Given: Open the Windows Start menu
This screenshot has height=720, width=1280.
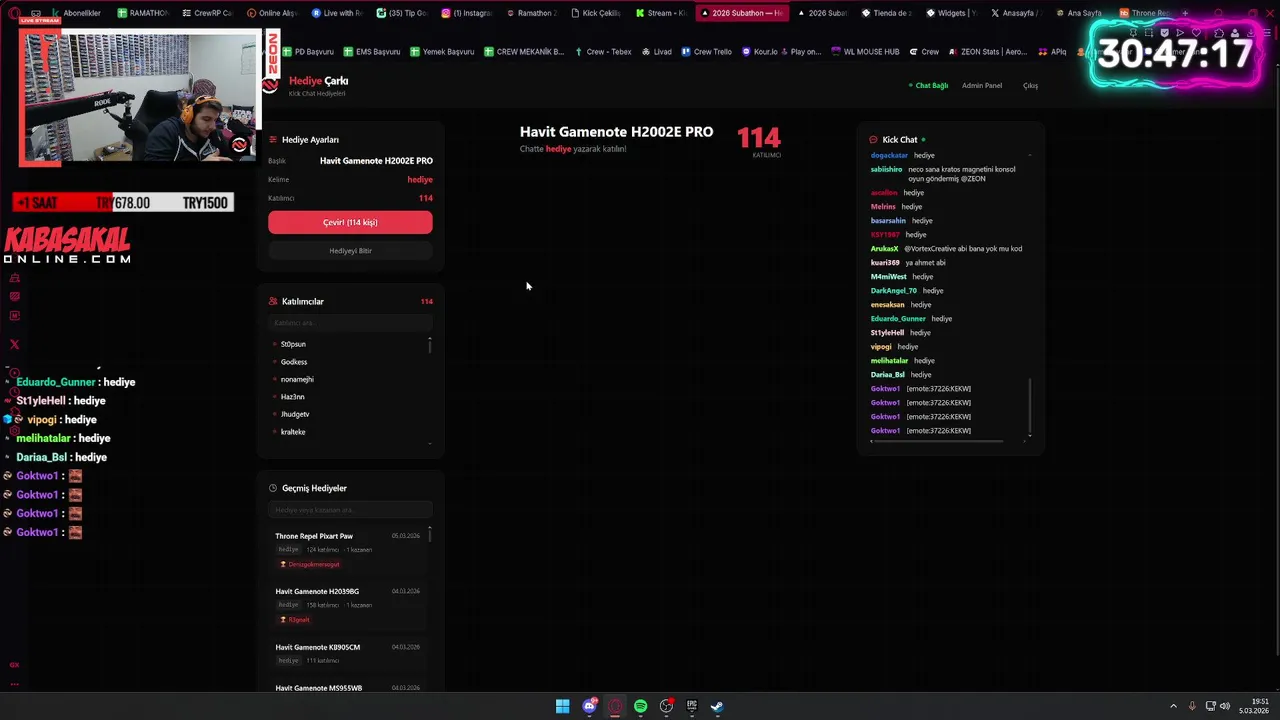Looking at the screenshot, I should pos(563,706).
